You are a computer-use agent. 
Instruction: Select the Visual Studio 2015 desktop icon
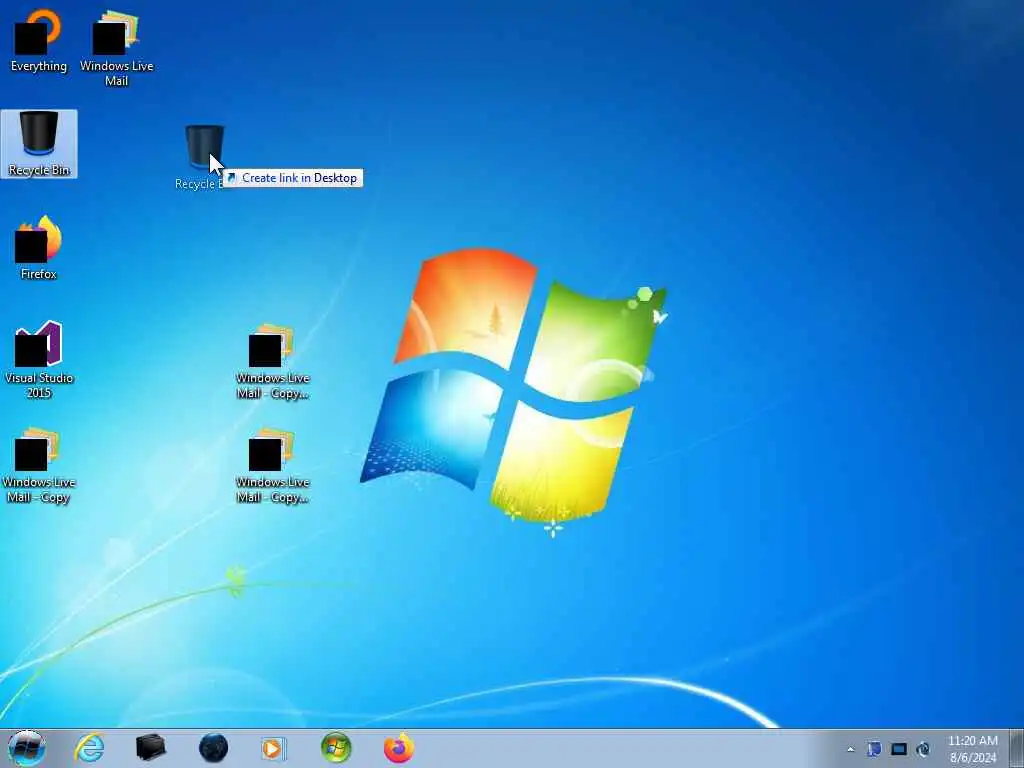pyautogui.click(x=39, y=359)
